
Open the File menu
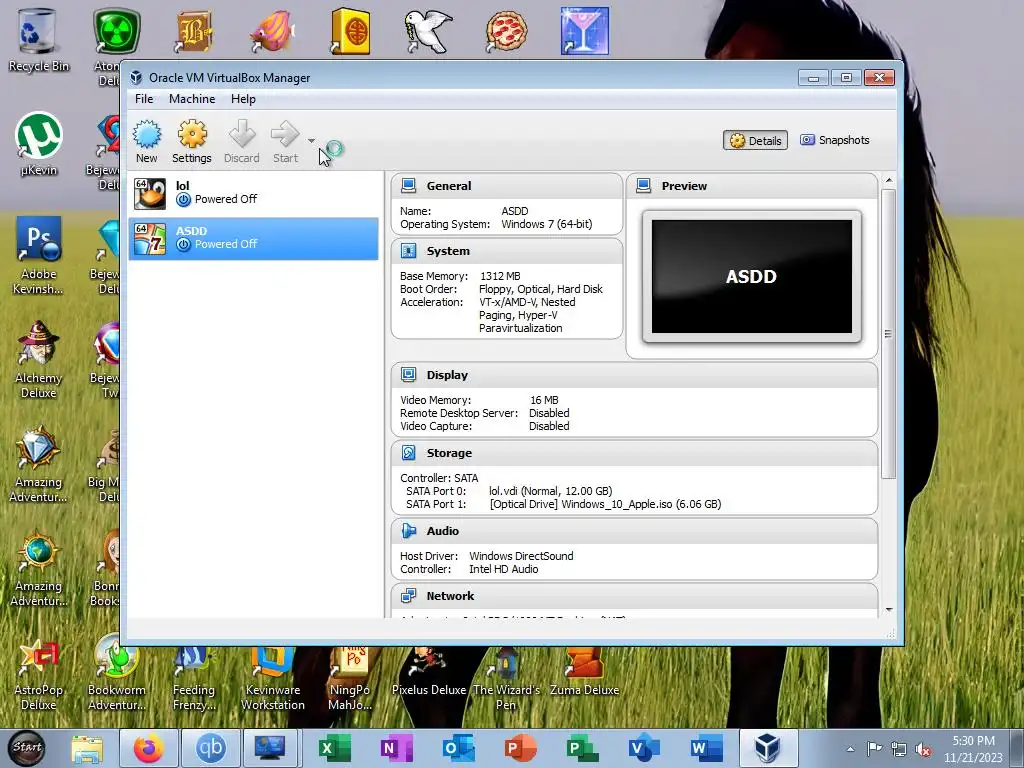click(144, 99)
